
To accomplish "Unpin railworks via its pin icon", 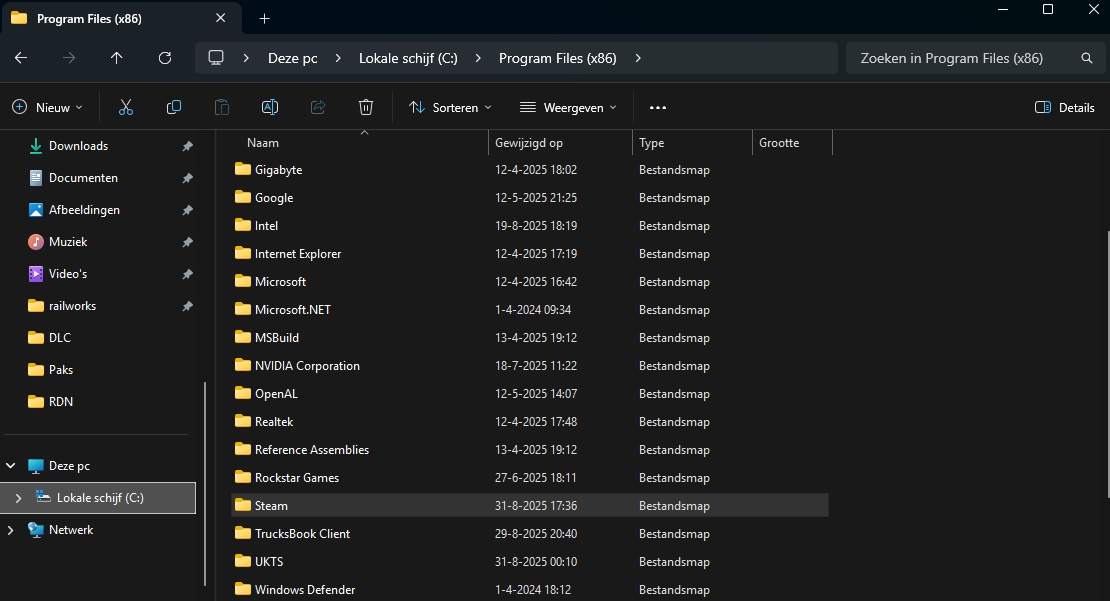I will click(188, 306).
